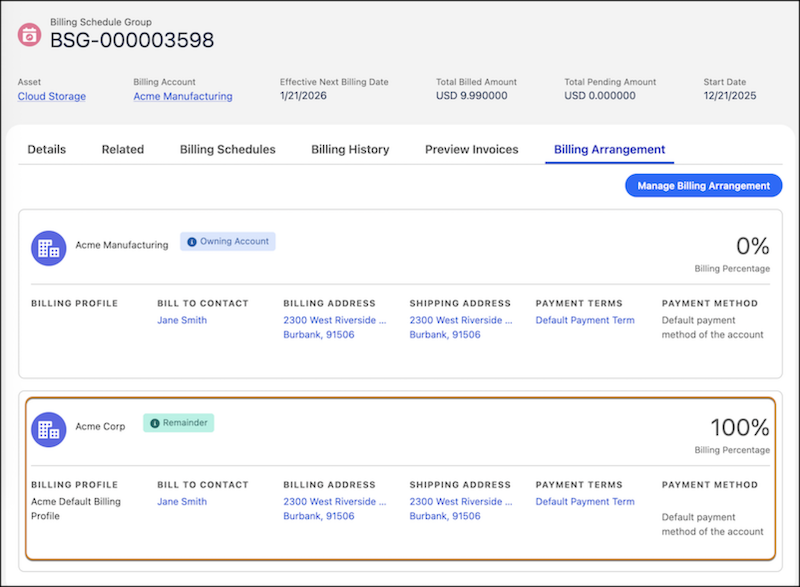Click Acme Default Billing Profile text

(x=76, y=509)
